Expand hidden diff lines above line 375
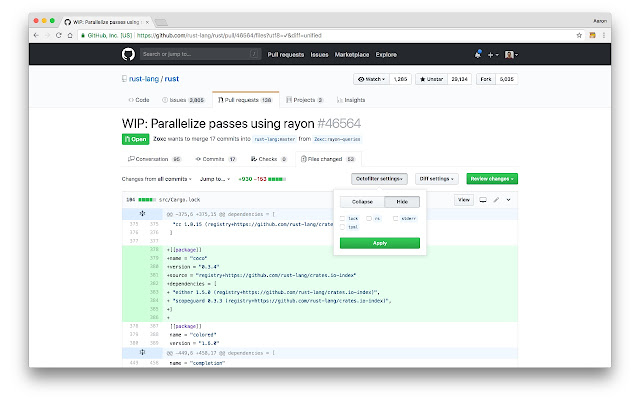The height and width of the screenshot is (400, 640). 142,213
